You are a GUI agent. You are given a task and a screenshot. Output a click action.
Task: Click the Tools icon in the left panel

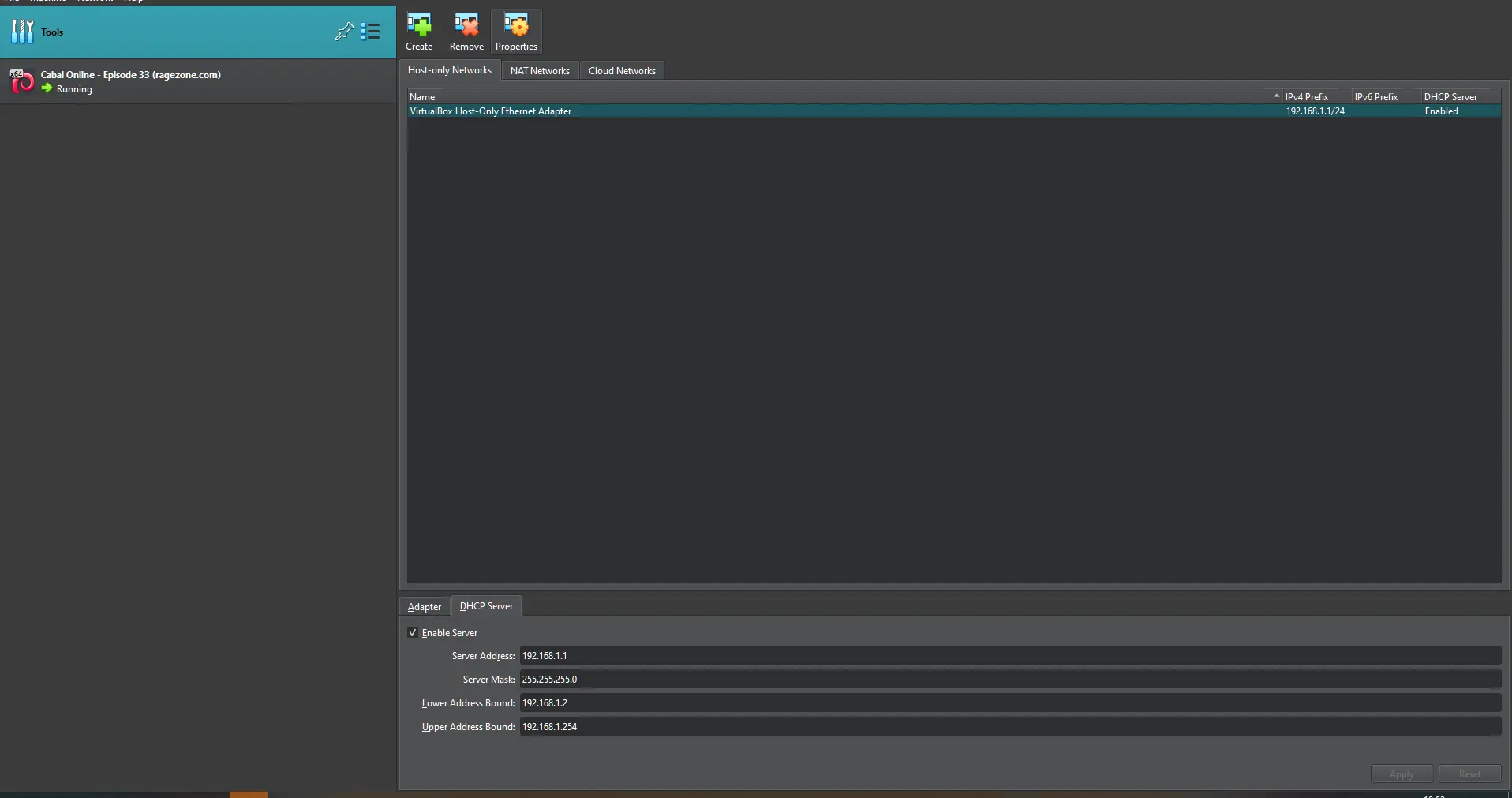click(x=22, y=32)
